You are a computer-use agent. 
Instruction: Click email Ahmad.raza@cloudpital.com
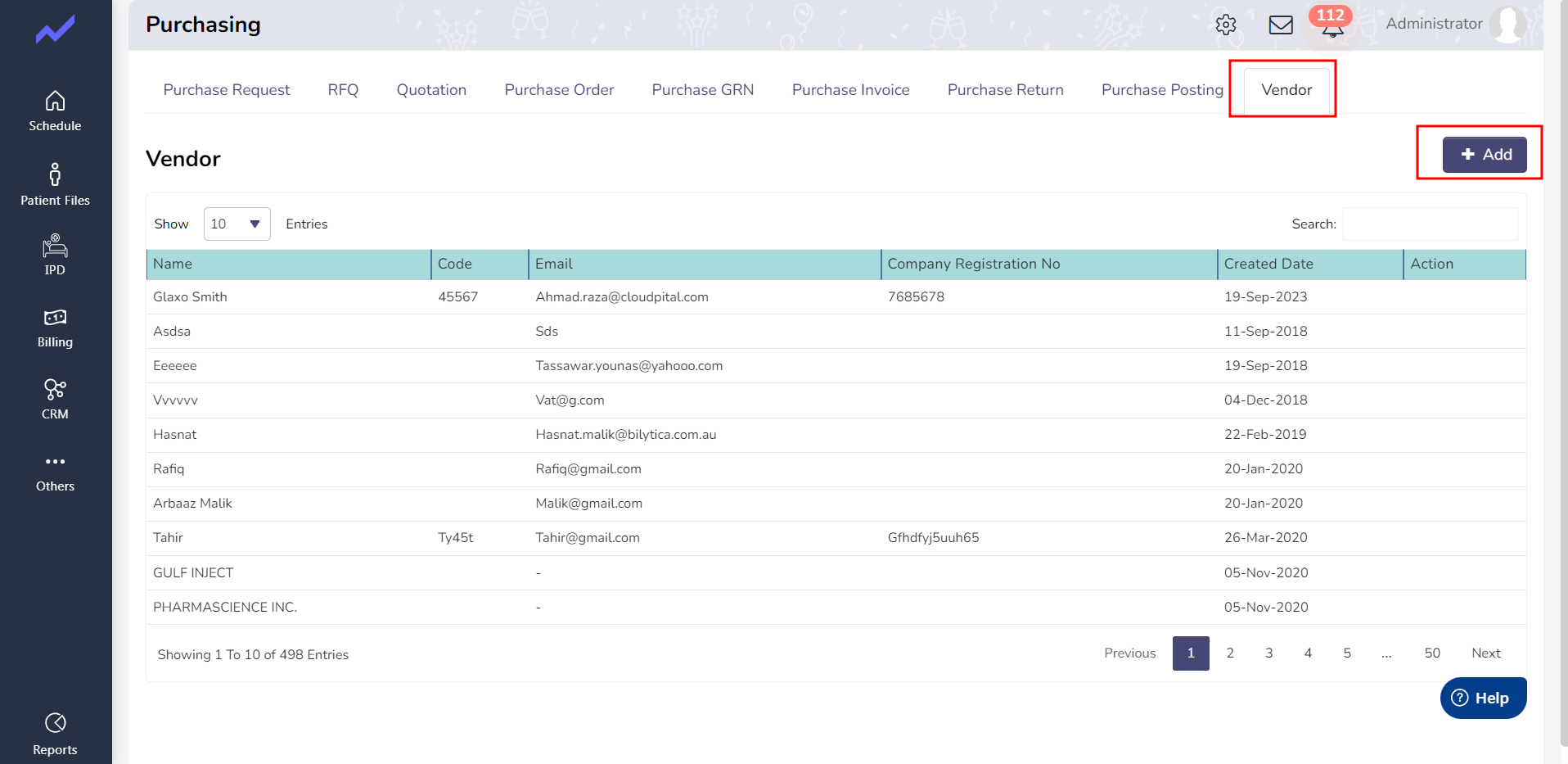point(622,296)
